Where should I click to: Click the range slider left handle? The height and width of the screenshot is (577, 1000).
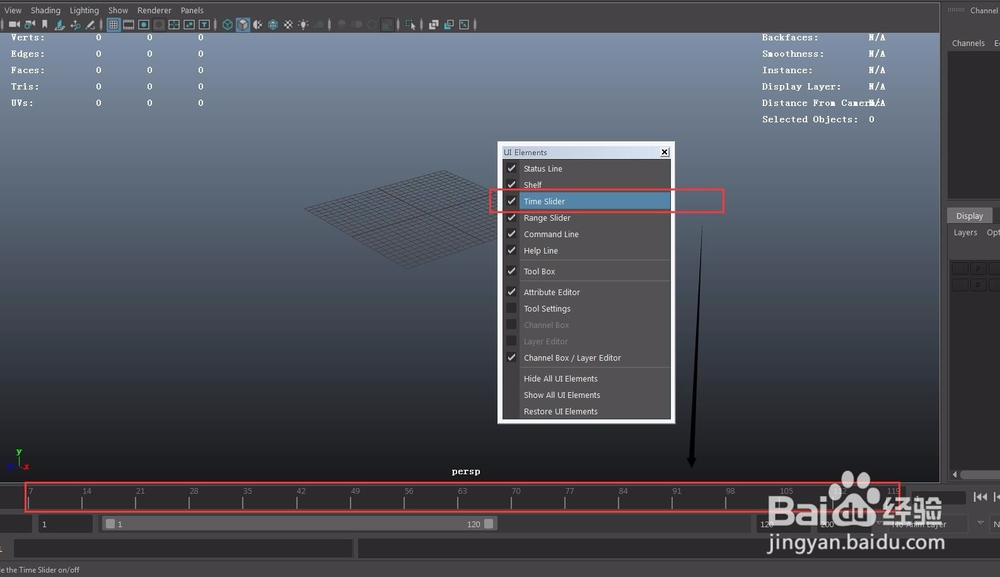pyautogui.click(x=110, y=524)
